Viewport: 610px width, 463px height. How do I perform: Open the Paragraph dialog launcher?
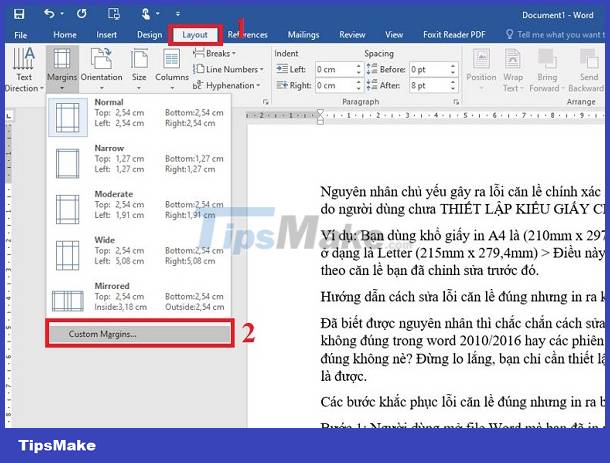point(456,102)
